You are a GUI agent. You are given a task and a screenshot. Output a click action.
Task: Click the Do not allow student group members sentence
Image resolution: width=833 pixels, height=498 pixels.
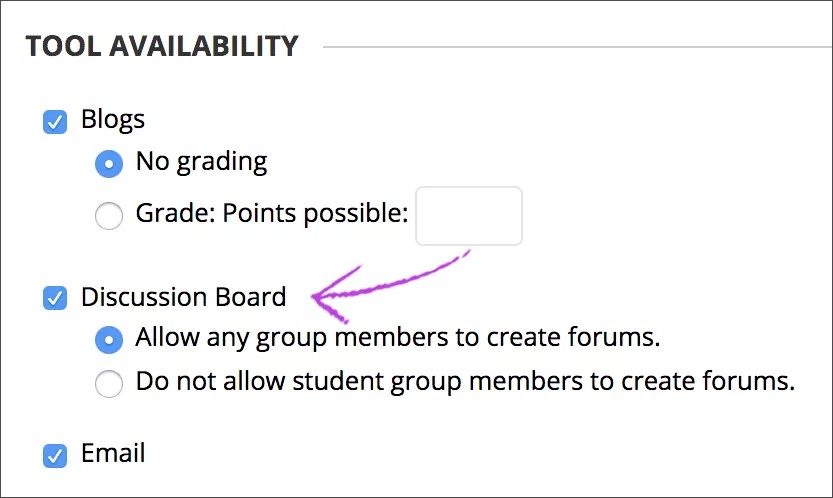click(x=465, y=382)
